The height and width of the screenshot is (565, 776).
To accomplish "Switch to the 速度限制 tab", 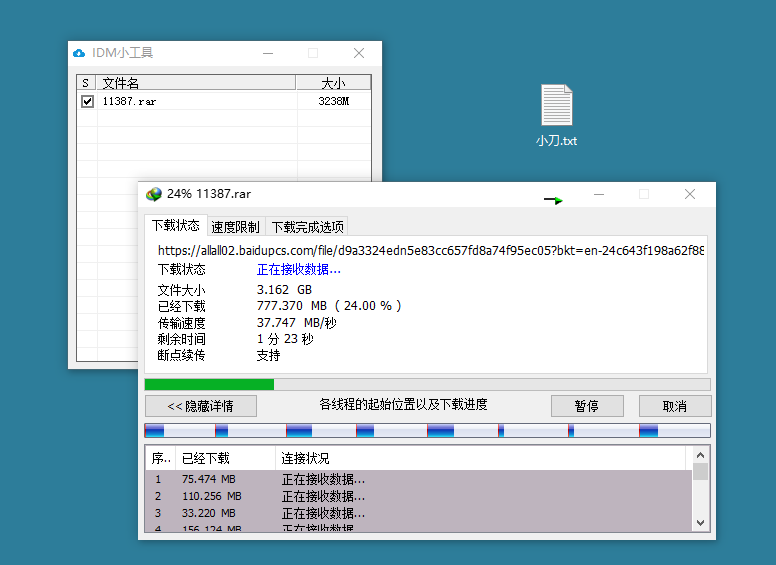I will click(235, 227).
